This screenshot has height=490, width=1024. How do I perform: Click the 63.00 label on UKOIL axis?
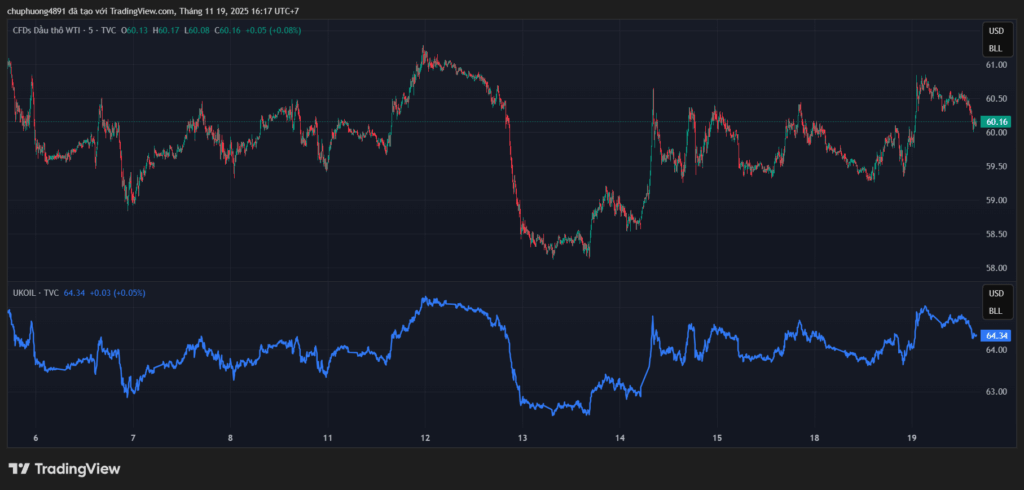tap(995, 392)
